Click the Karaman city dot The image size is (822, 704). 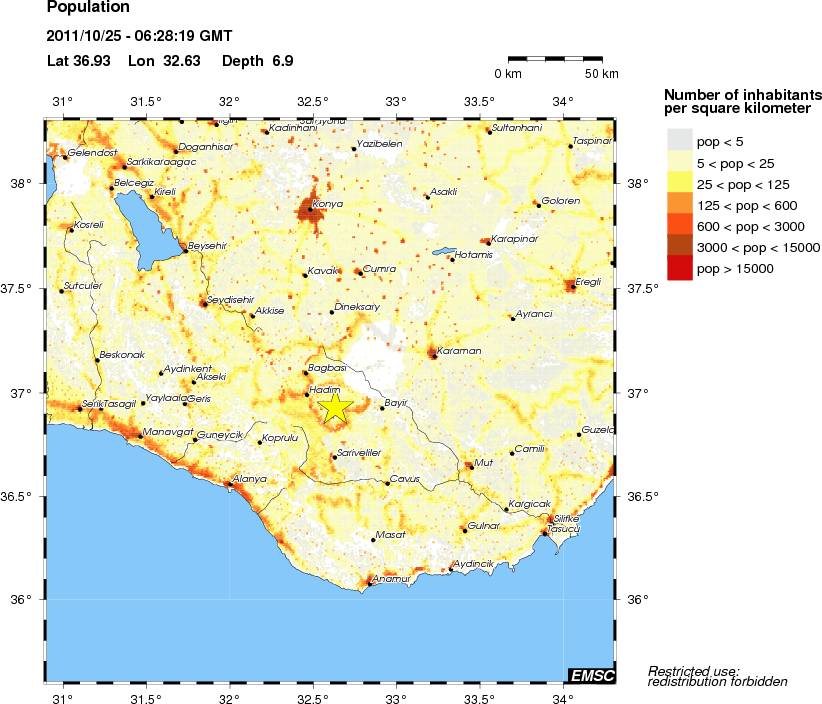coord(433,353)
